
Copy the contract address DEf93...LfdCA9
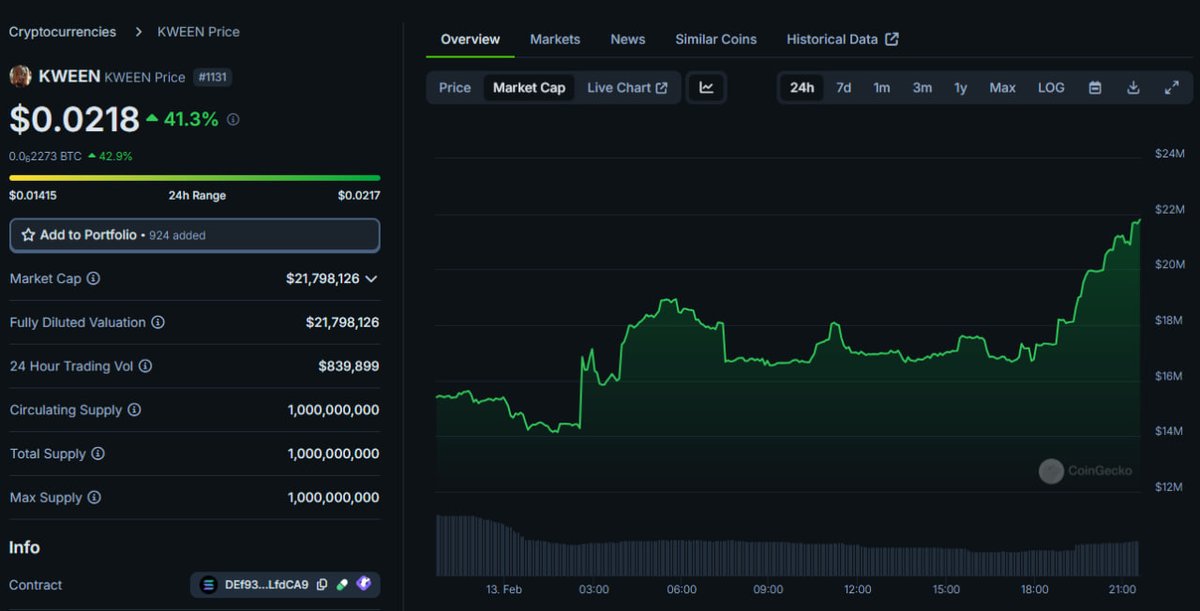[x=321, y=585]
